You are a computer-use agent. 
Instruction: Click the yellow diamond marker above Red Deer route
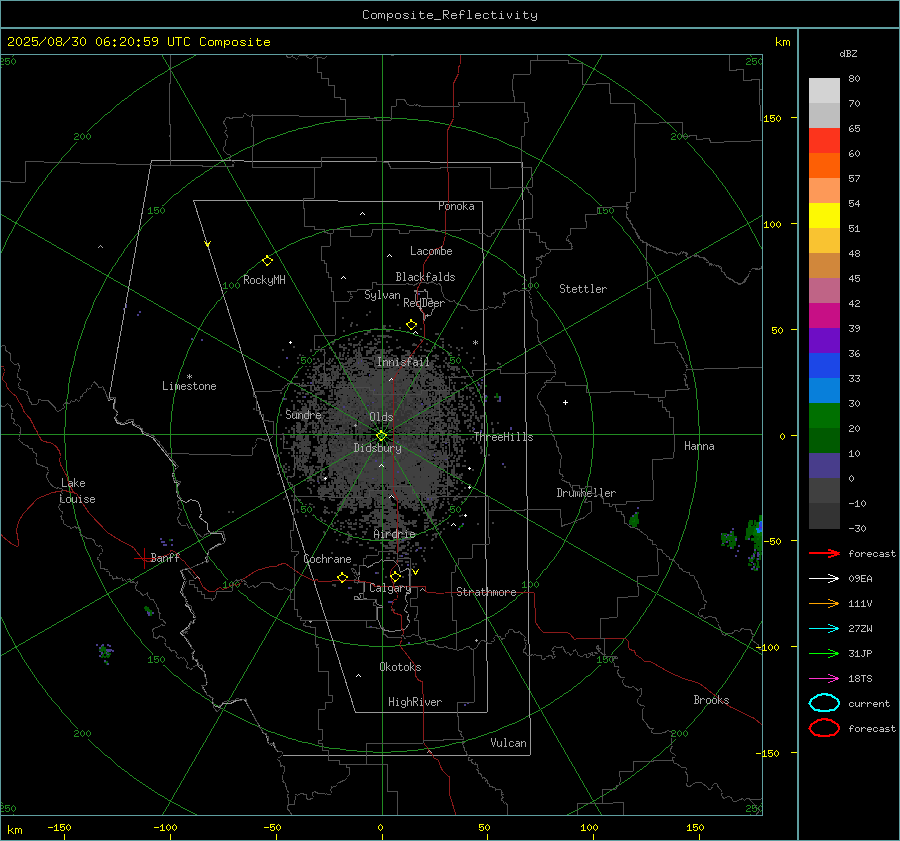[412, 325]
